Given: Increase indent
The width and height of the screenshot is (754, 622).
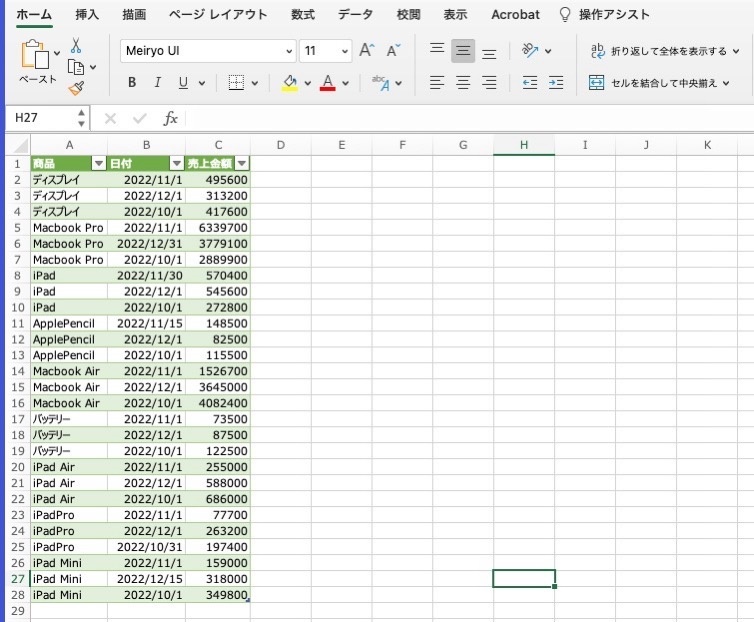Looking at the screenshot, I should [556, 83].
